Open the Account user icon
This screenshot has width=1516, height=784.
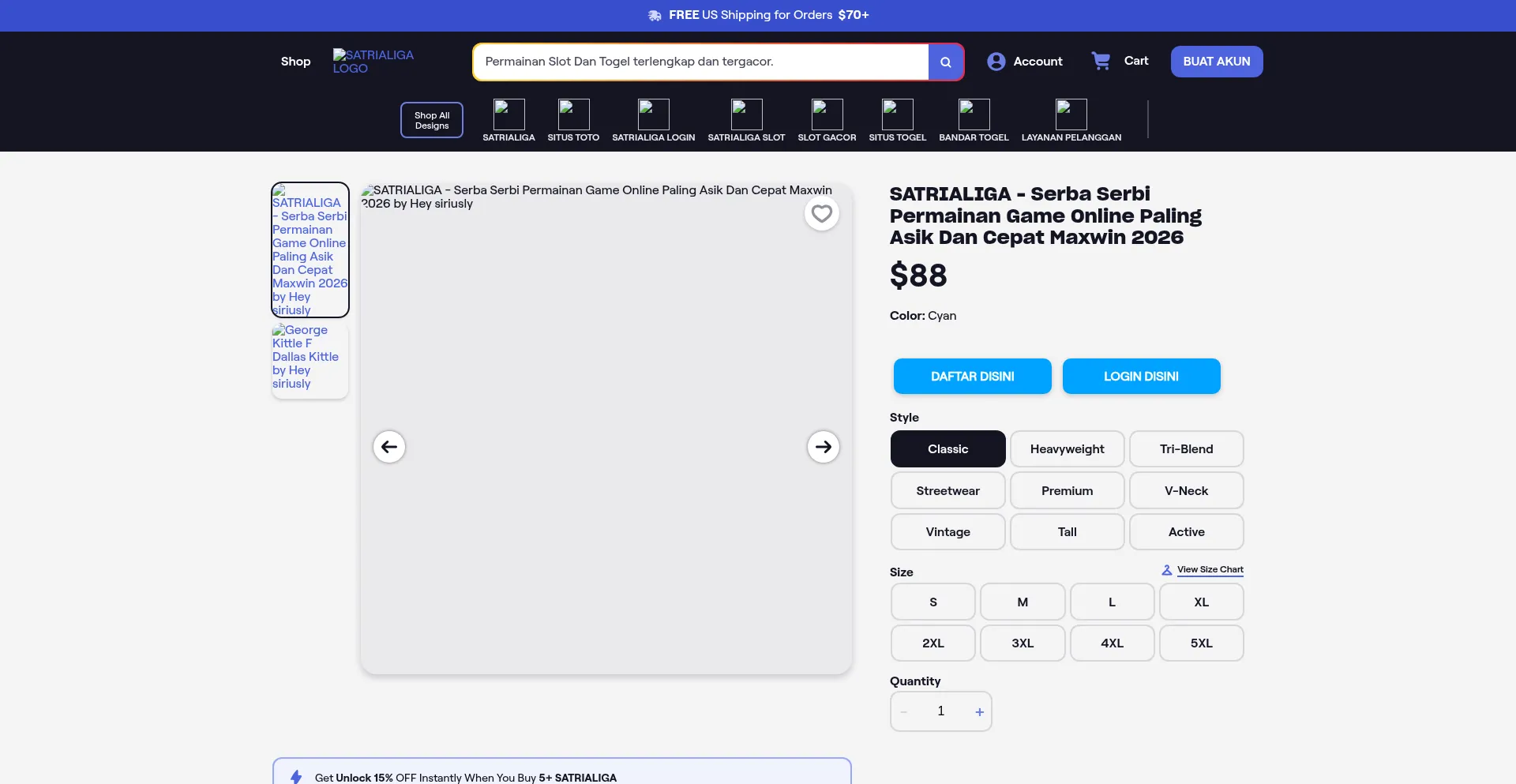pyautogui.click(x=996, y=62)
